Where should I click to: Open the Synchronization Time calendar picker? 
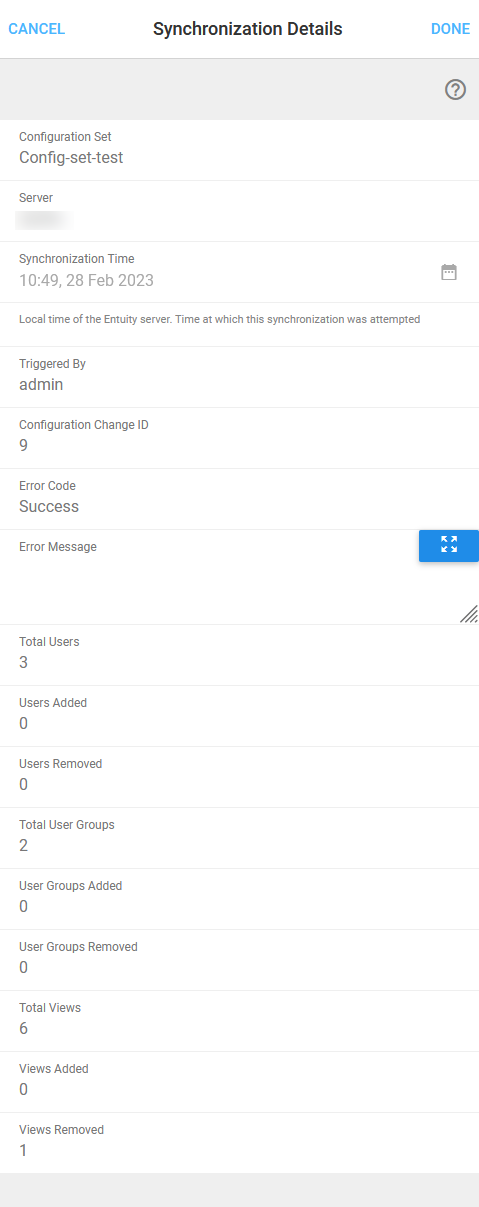(x=449, y=272)
